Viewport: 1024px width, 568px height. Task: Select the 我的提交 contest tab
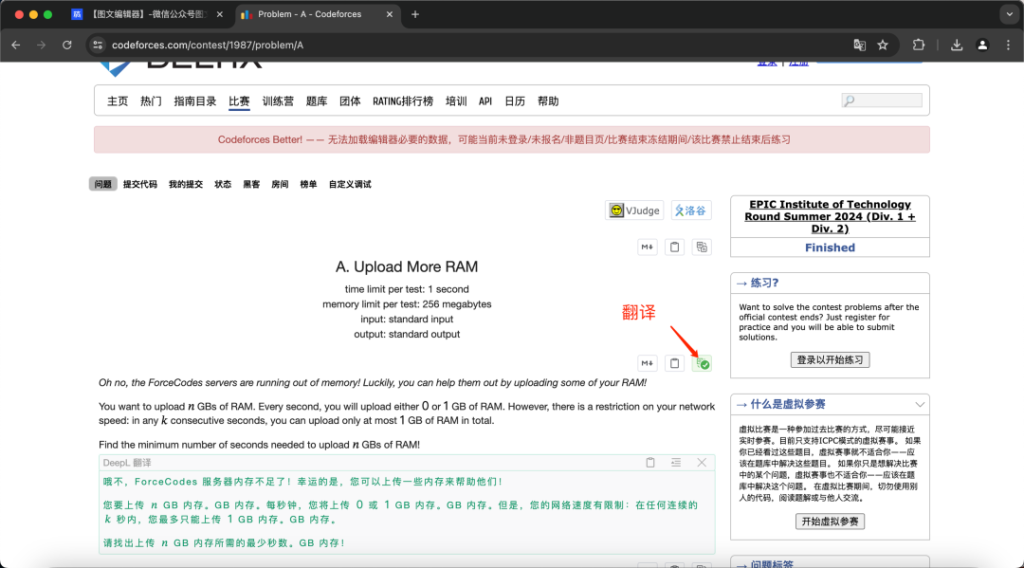tap(185, 184)
